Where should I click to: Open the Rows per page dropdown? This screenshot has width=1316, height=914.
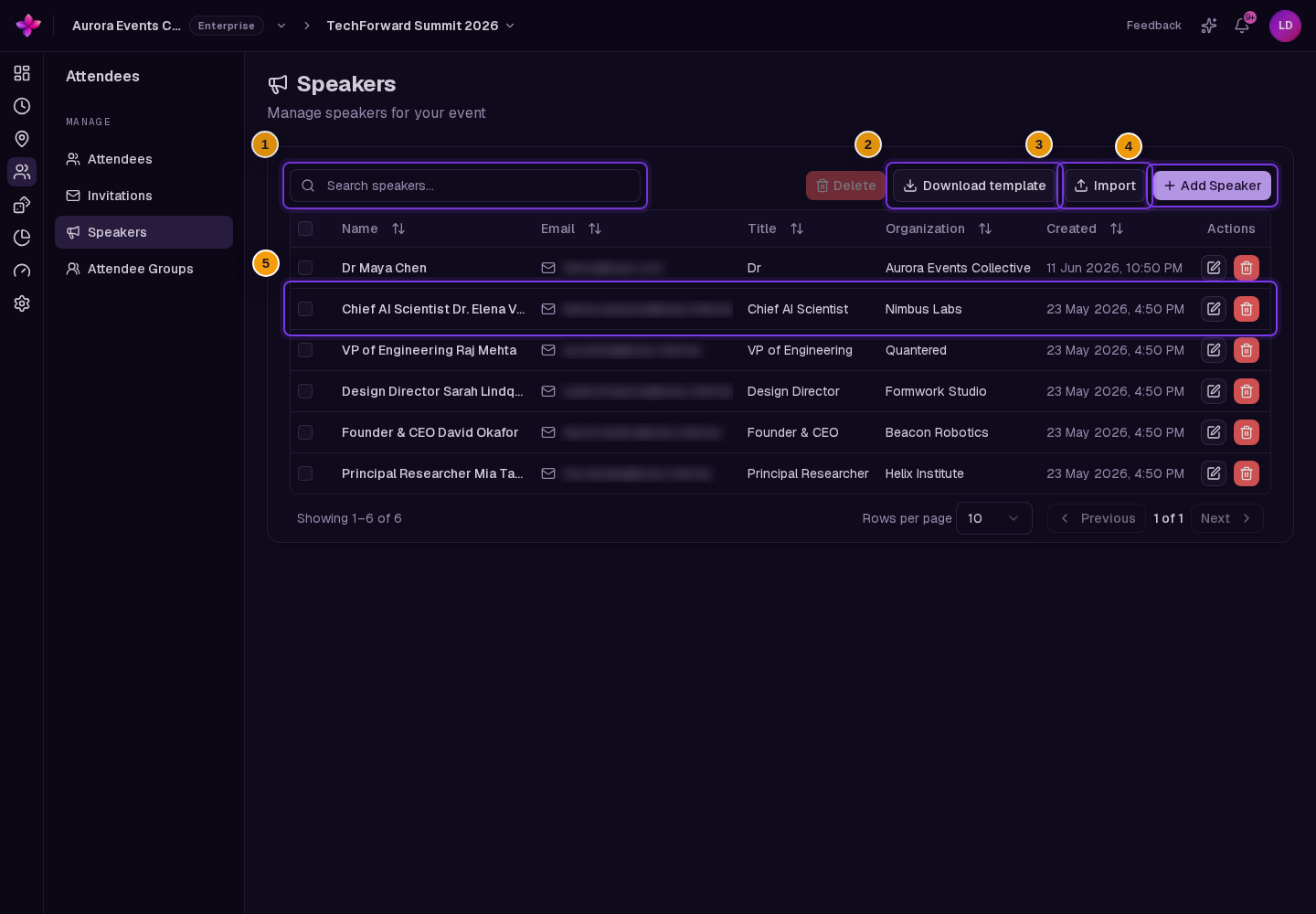(x=993, y=518)
